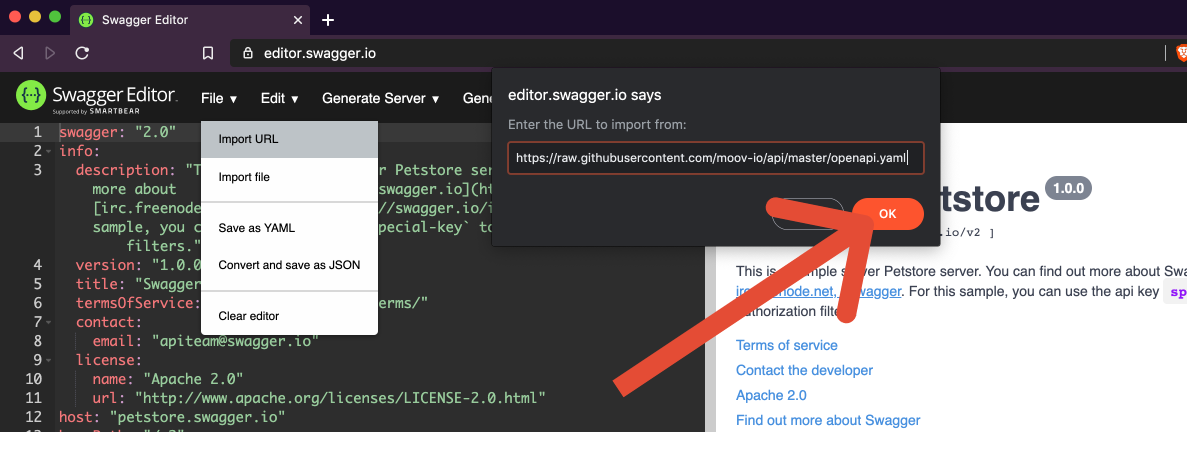
Task: Select Clear editor menu item
Action: [x=289, y=316]
